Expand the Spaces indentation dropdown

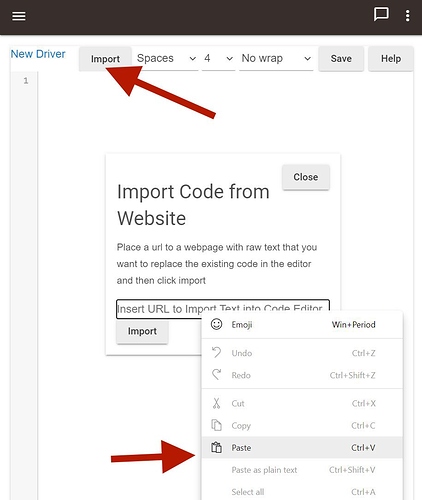pos(166,59)
